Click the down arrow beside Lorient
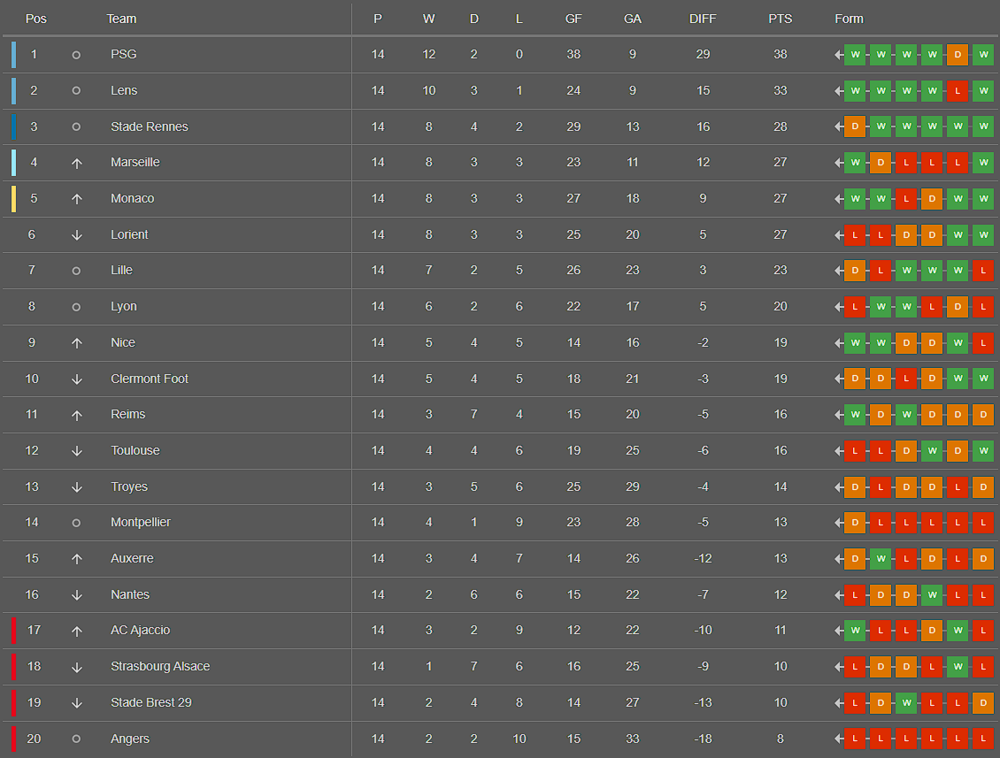 77,235
